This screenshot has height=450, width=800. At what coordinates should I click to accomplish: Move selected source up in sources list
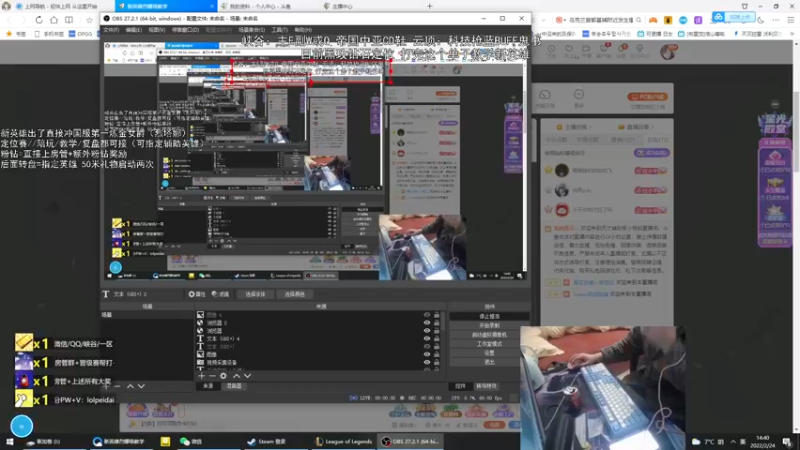(236, 376)
